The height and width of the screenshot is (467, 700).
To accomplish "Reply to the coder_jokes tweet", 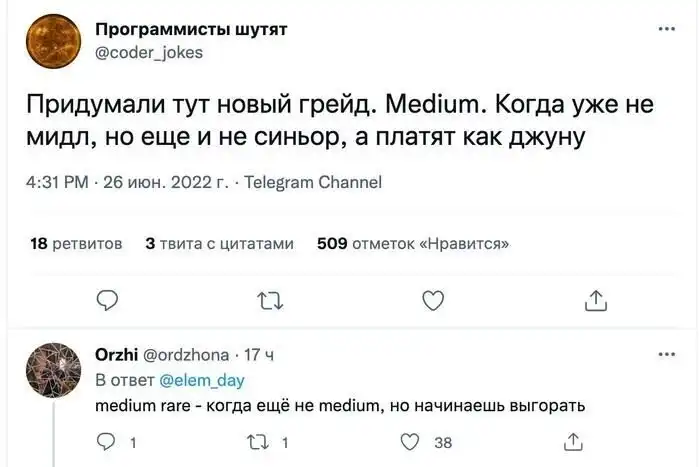I will point(108,299).
